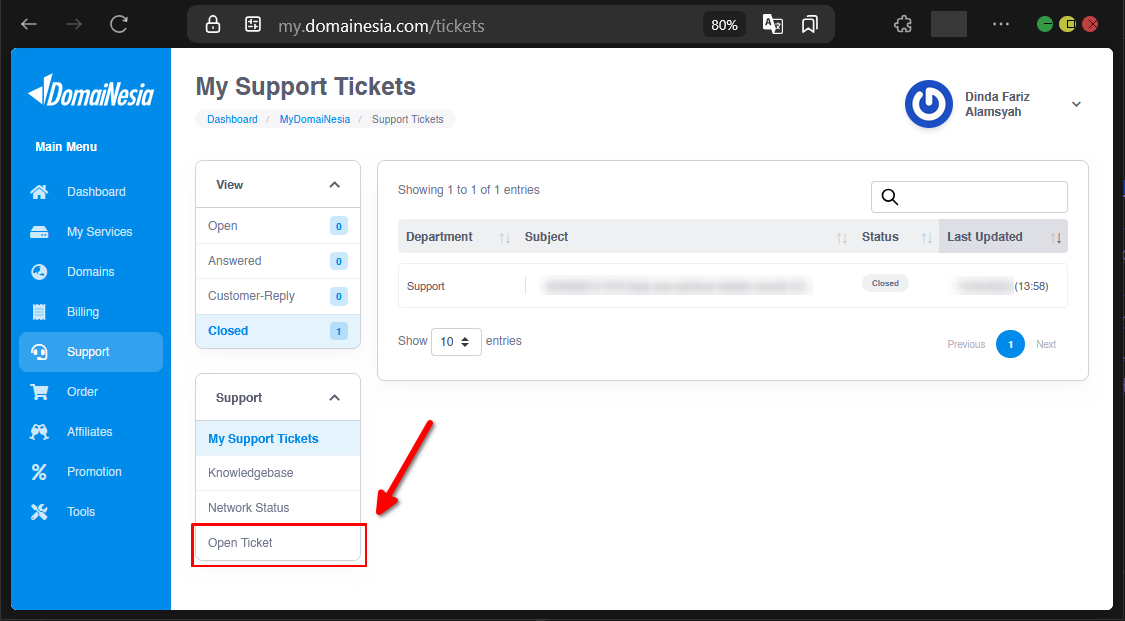Filter tickets by Customer-Reply status
Viewport: 1125px width, 621px height.
pos(278,296)
